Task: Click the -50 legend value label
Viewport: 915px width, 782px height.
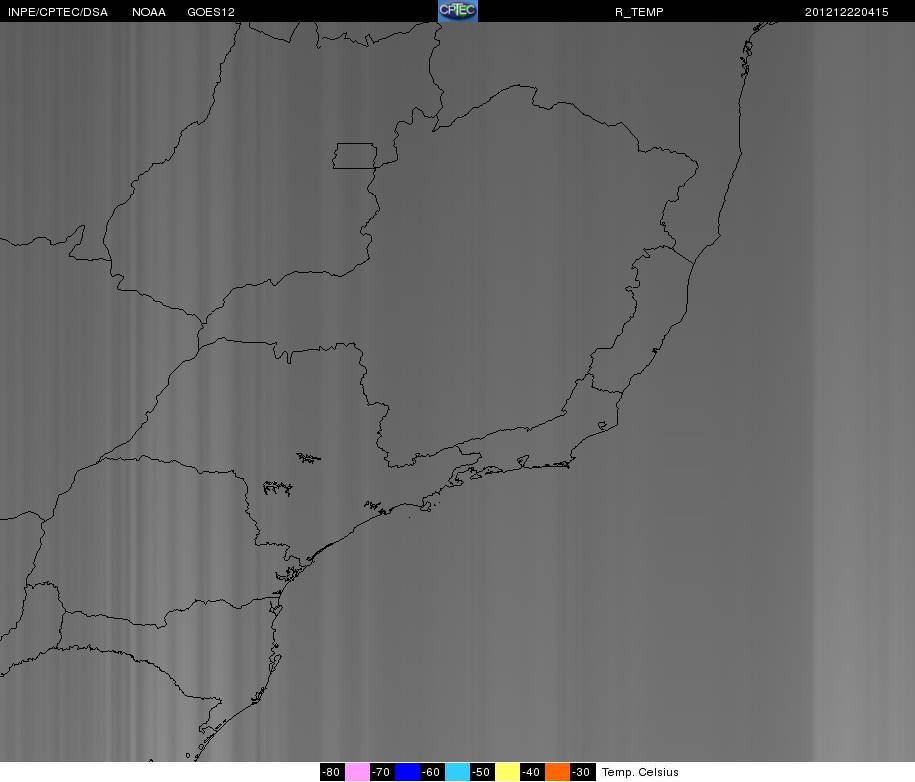Action: (x=482, y=771)
